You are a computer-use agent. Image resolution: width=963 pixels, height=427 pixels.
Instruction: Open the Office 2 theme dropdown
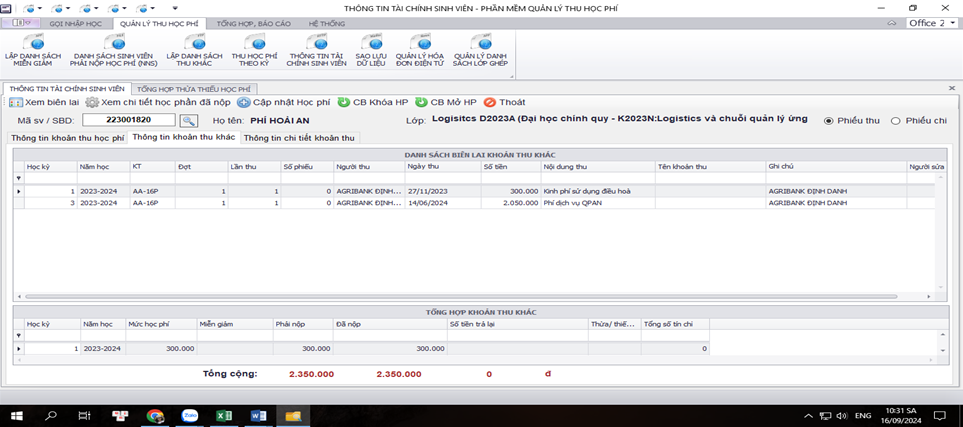pos(932,23)
